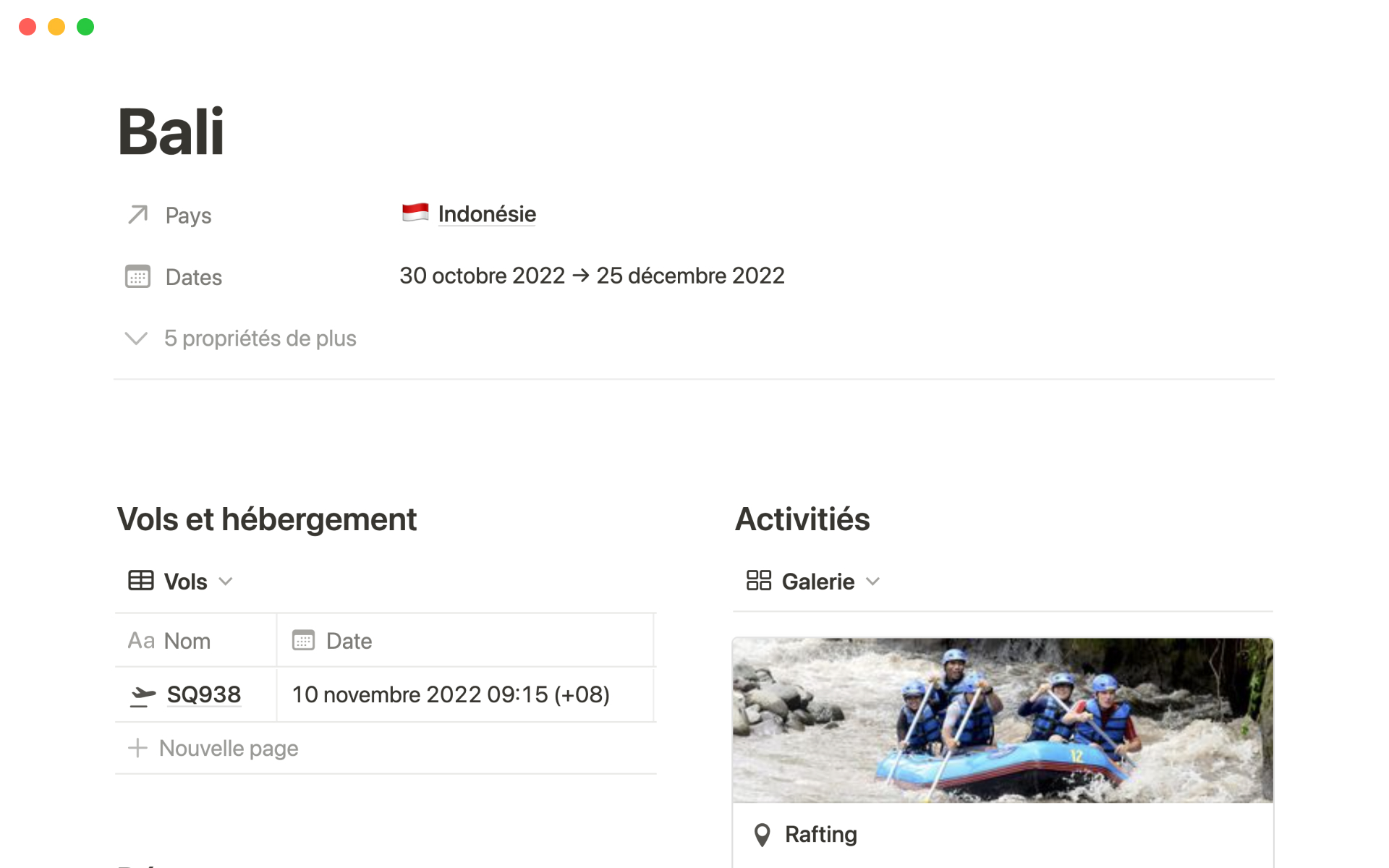This screenshot has width=1389, height=868.
Task: Open the SQ938 flight page
Action: (x=204, y=694)
